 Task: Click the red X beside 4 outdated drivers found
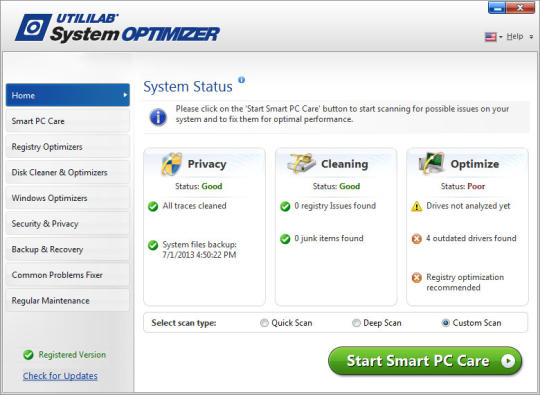[417, 239]
